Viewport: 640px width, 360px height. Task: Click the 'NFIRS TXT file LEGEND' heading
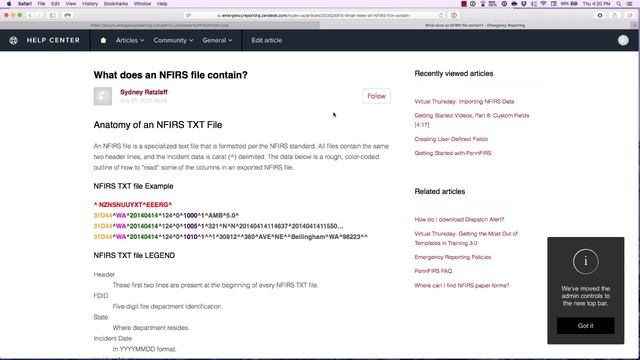tap(134, 256)
